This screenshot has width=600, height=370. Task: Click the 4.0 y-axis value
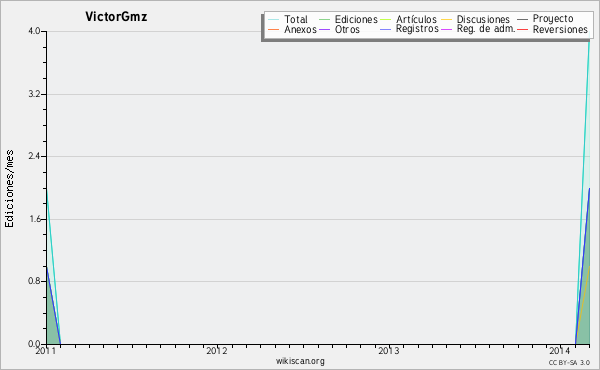point(34,31)
